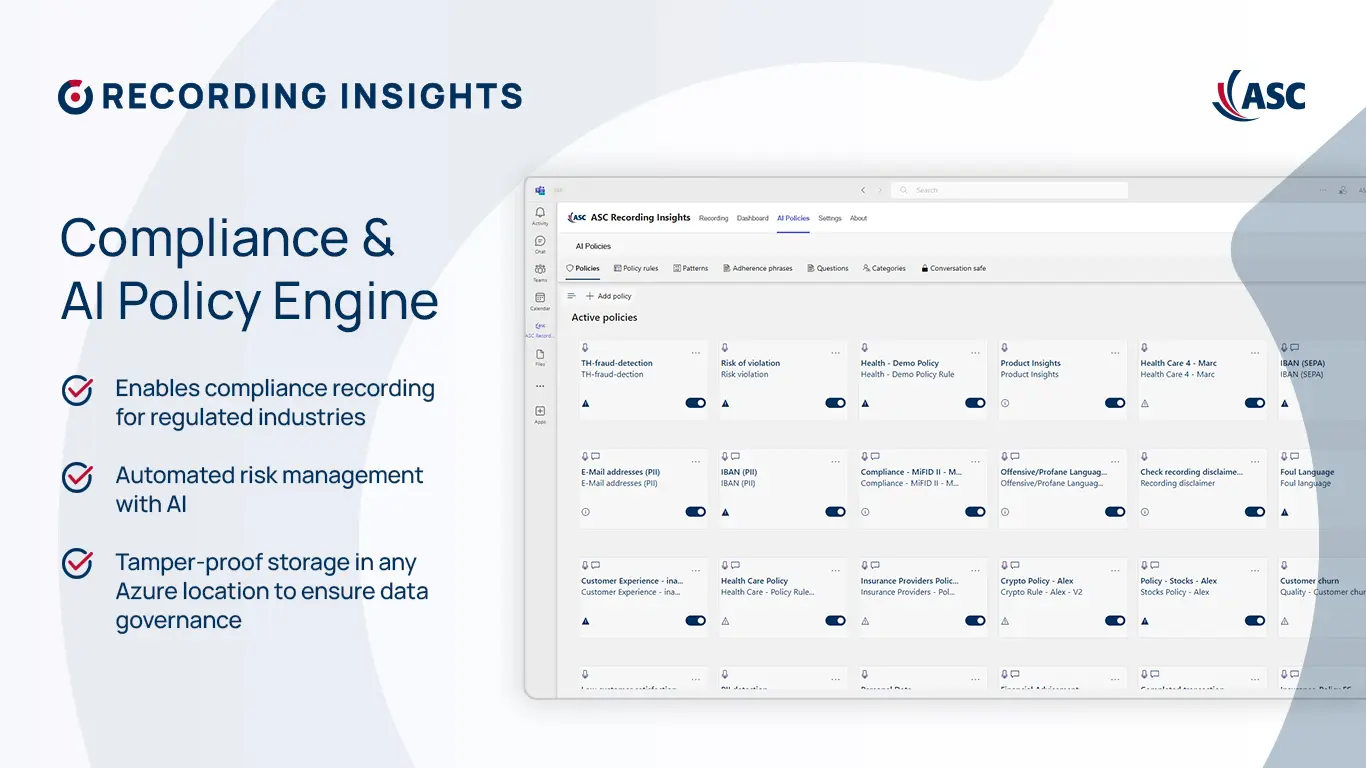
Task: Open the Adherence phrases section
Action: [757, 268]
